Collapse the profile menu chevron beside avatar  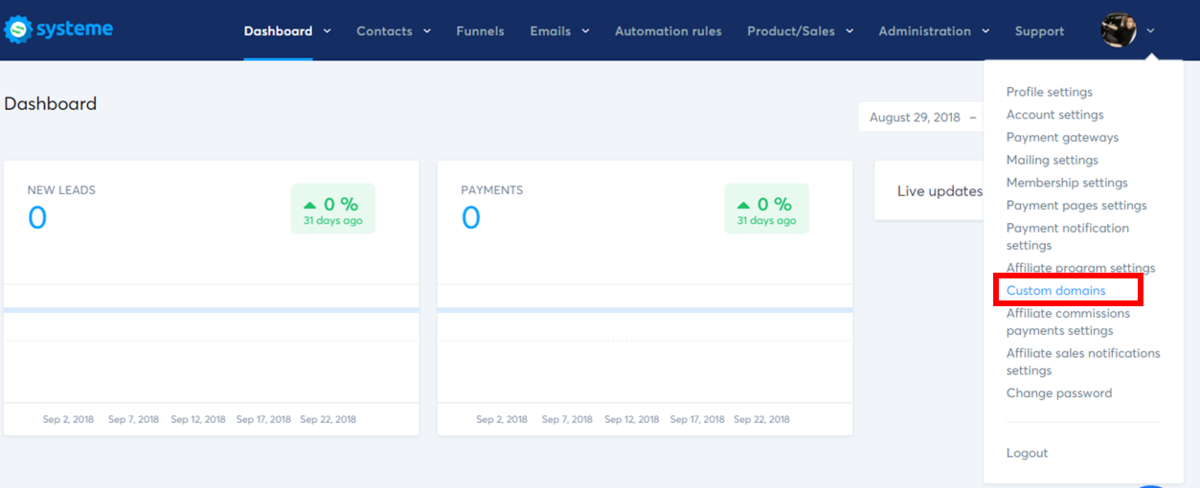tap(1151, 31)
